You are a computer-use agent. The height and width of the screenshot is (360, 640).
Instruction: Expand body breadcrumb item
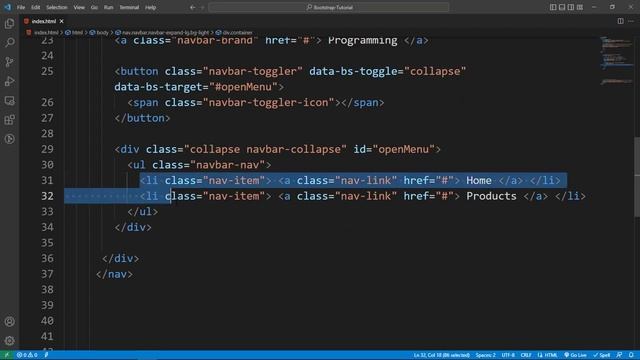coord(99,33)
